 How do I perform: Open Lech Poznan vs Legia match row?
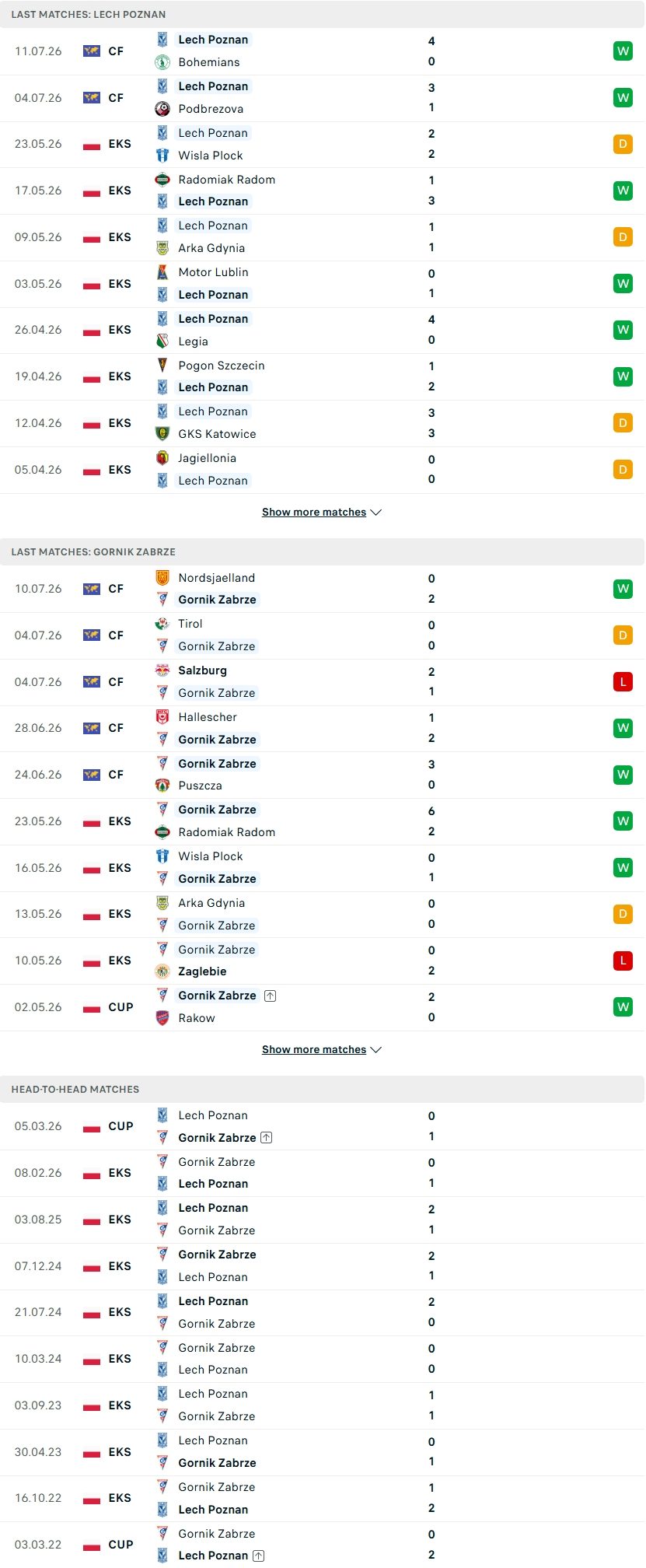[323, 331]
